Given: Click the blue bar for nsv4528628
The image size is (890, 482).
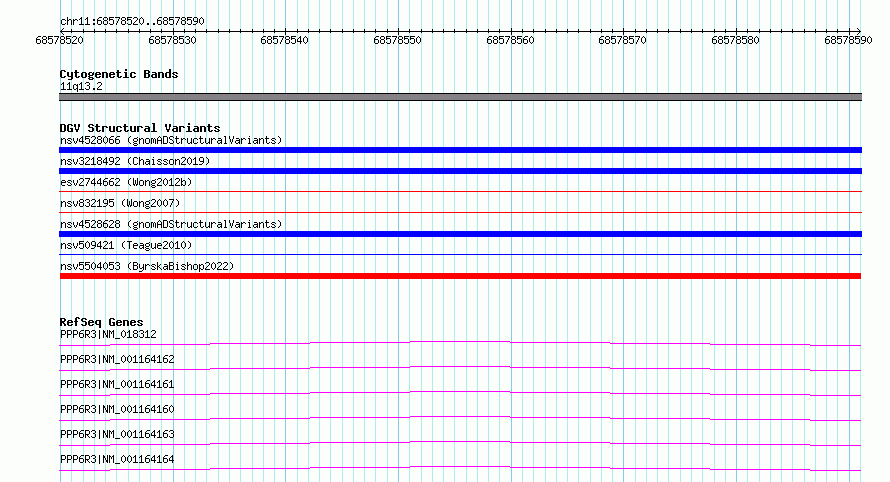Looking at the screenshot, I should (460, 234).
